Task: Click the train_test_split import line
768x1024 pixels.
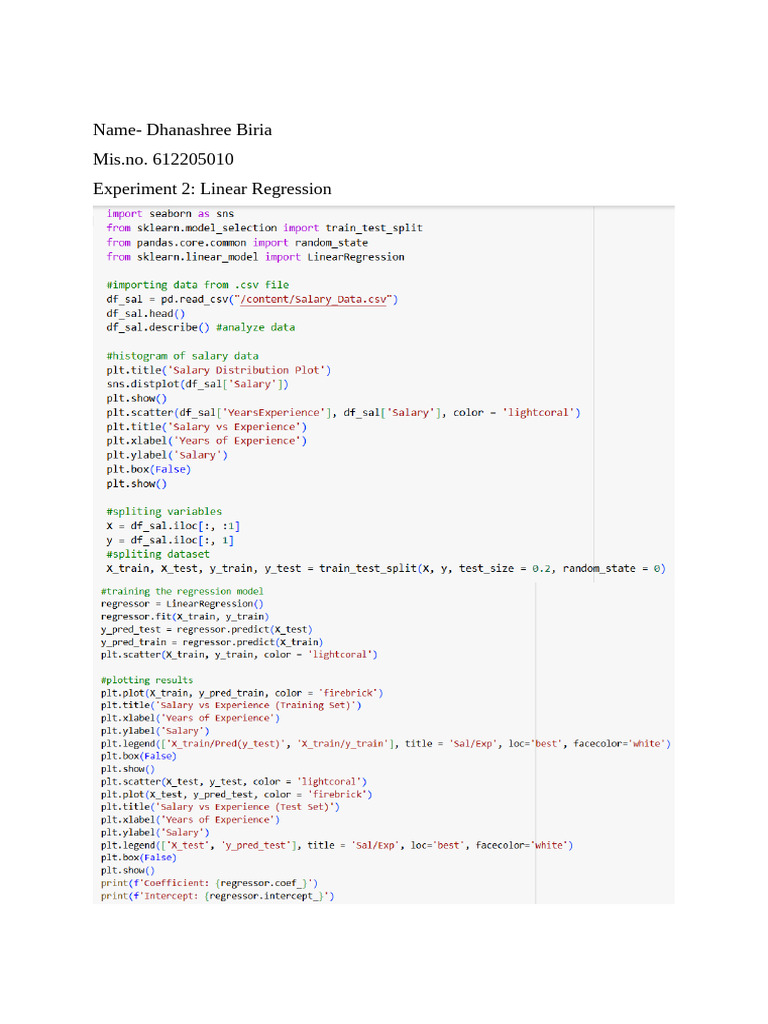Action: (x=264, y=228)
